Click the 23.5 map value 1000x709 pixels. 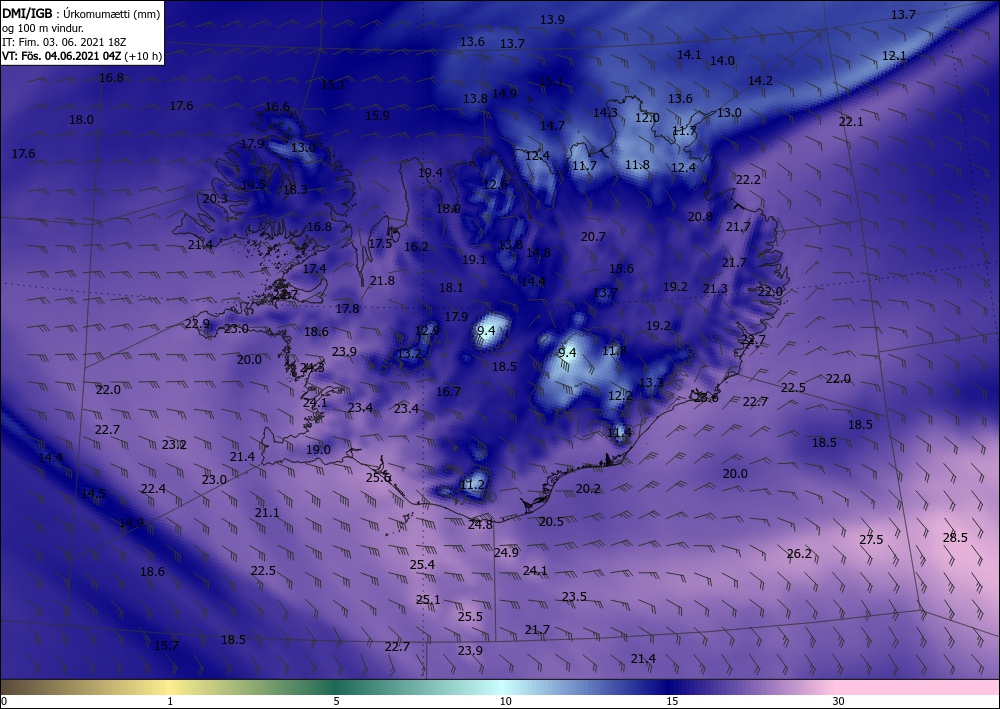pos(574,597)
